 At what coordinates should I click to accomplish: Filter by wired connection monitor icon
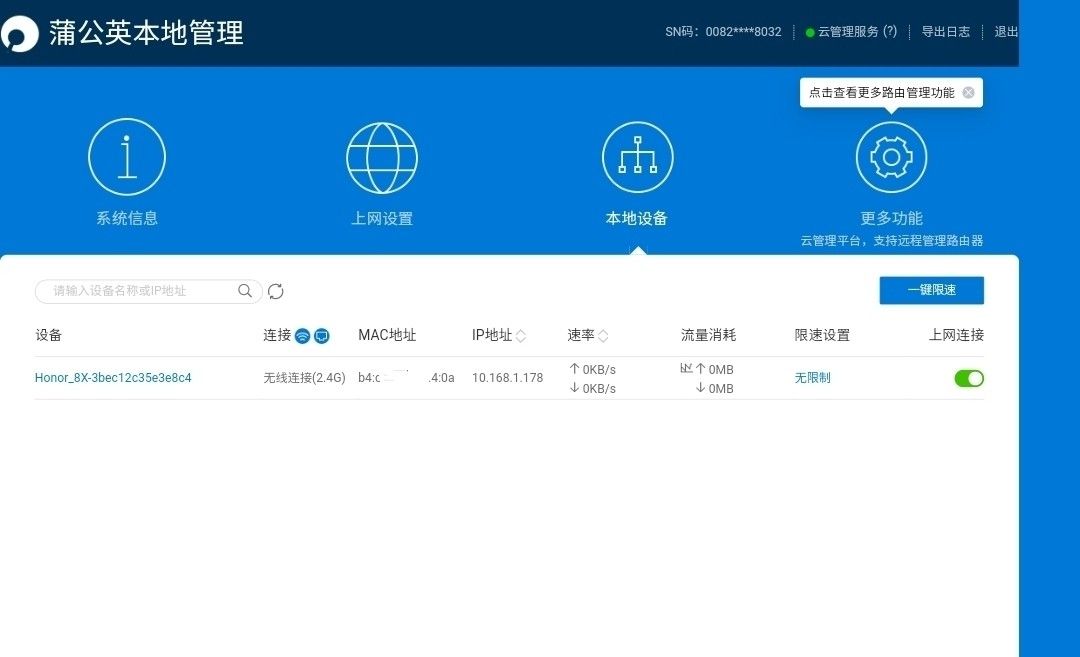322,336
